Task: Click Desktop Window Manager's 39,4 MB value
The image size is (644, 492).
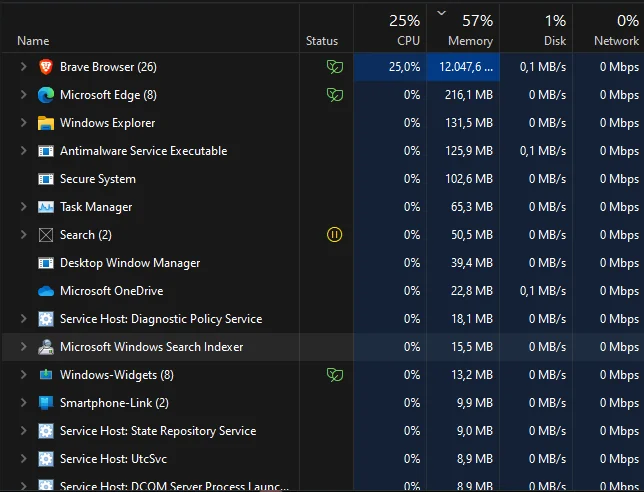Action: 472,263
